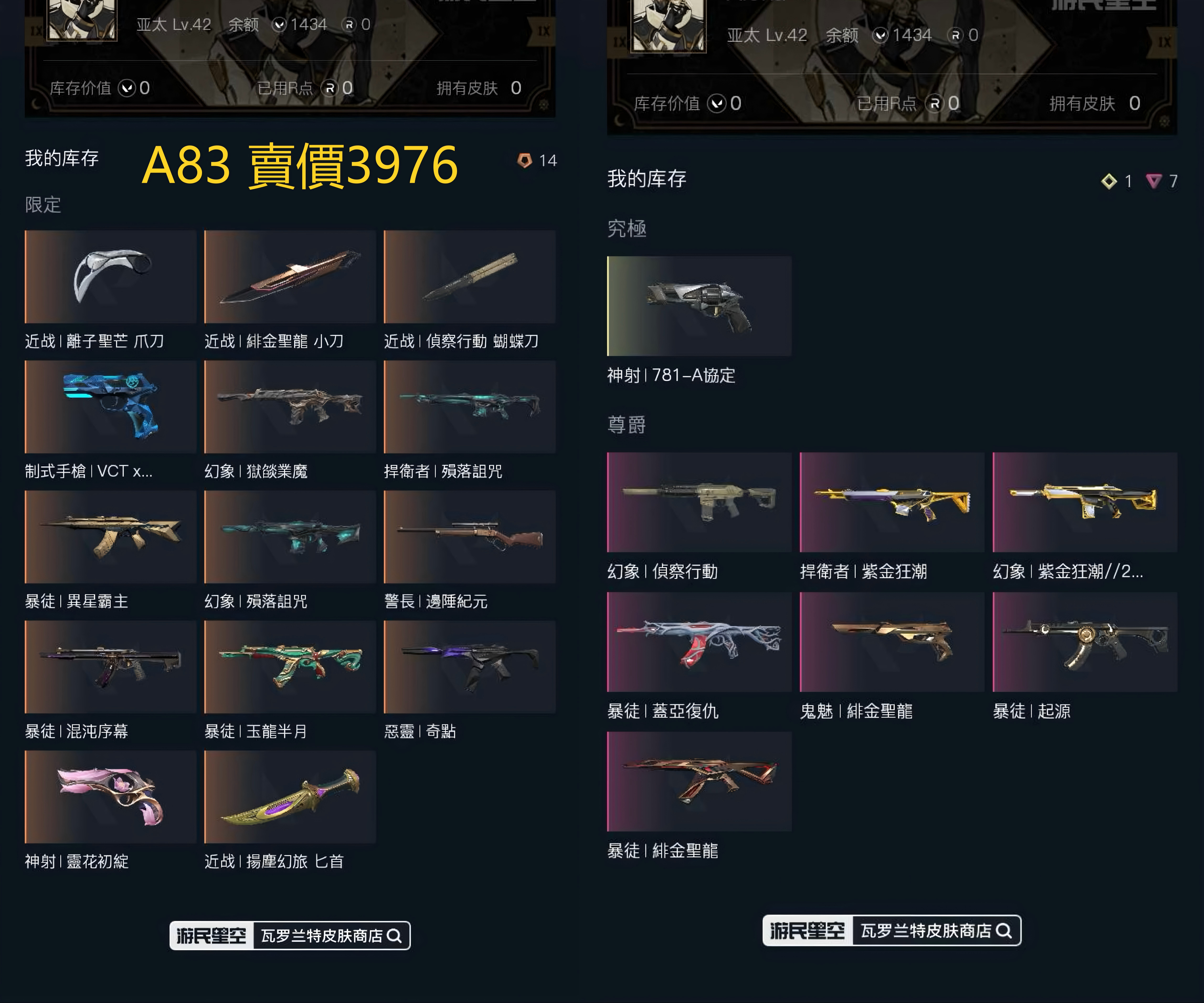This screenshot has width=1204, height=1003.
Task: Click the 游民星空 logo on the left
Action: point(211,935)
